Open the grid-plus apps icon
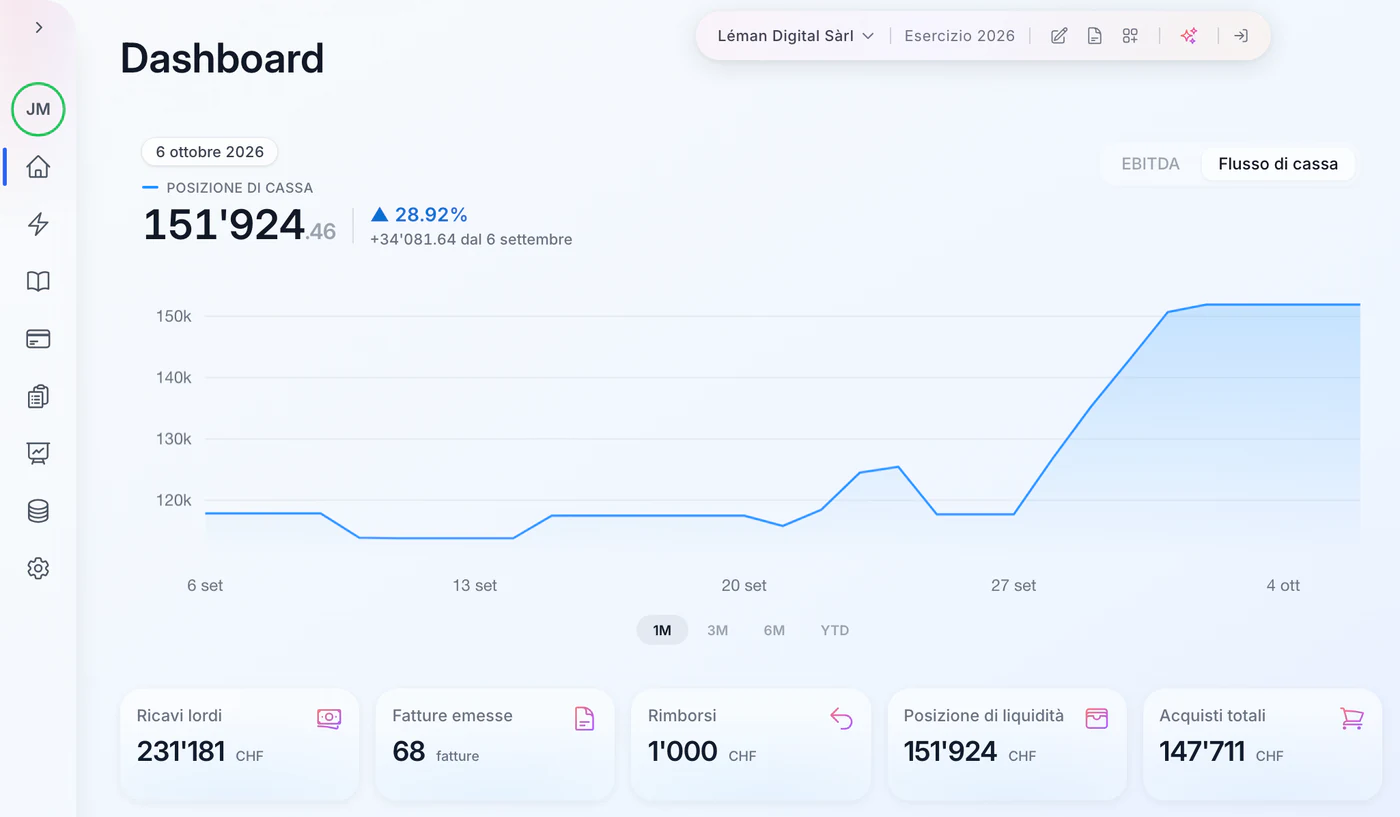Screen dimensions: 1400x817 click(1130, 36)
